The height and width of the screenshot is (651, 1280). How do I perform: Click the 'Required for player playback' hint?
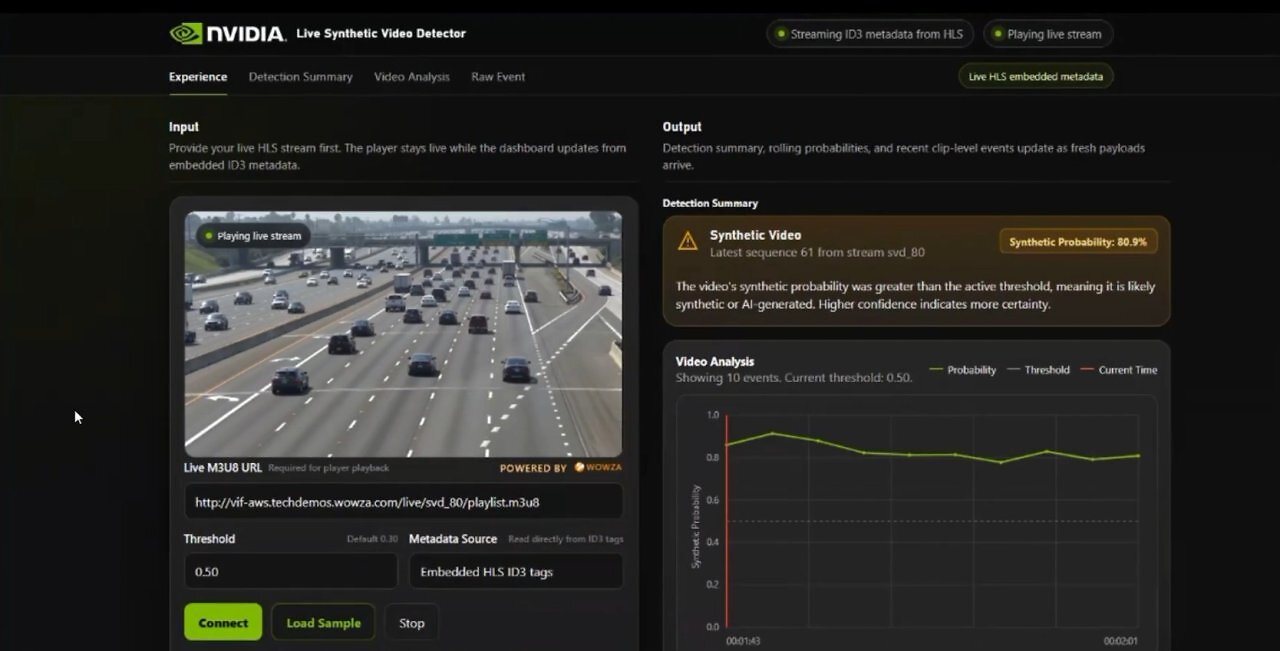(328, 468)
